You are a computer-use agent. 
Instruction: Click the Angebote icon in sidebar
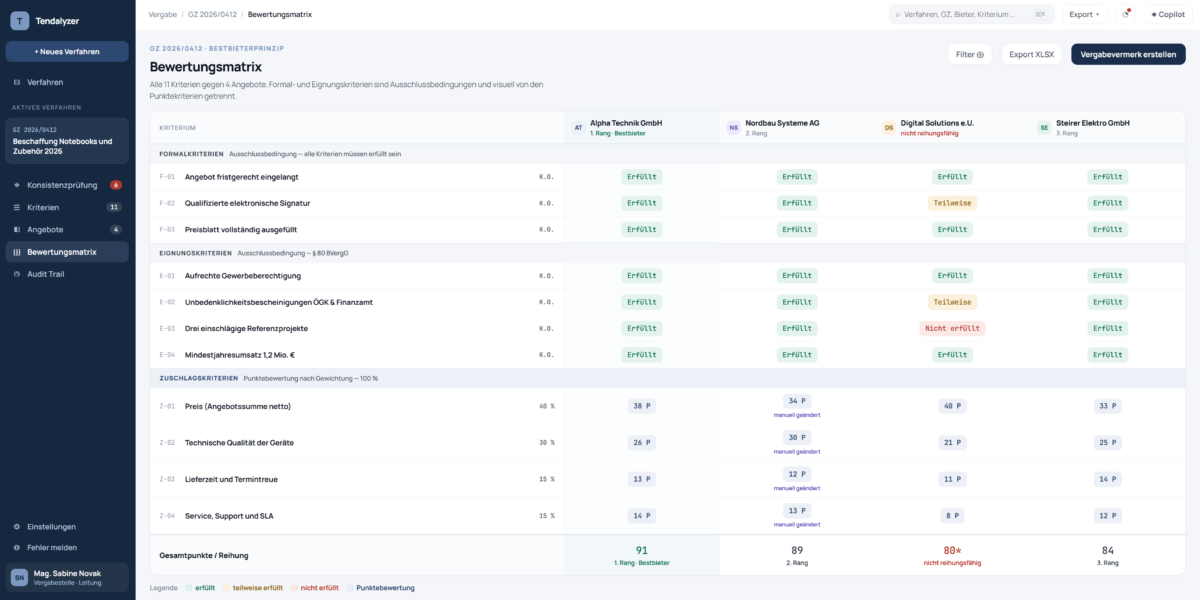(16, 229)
